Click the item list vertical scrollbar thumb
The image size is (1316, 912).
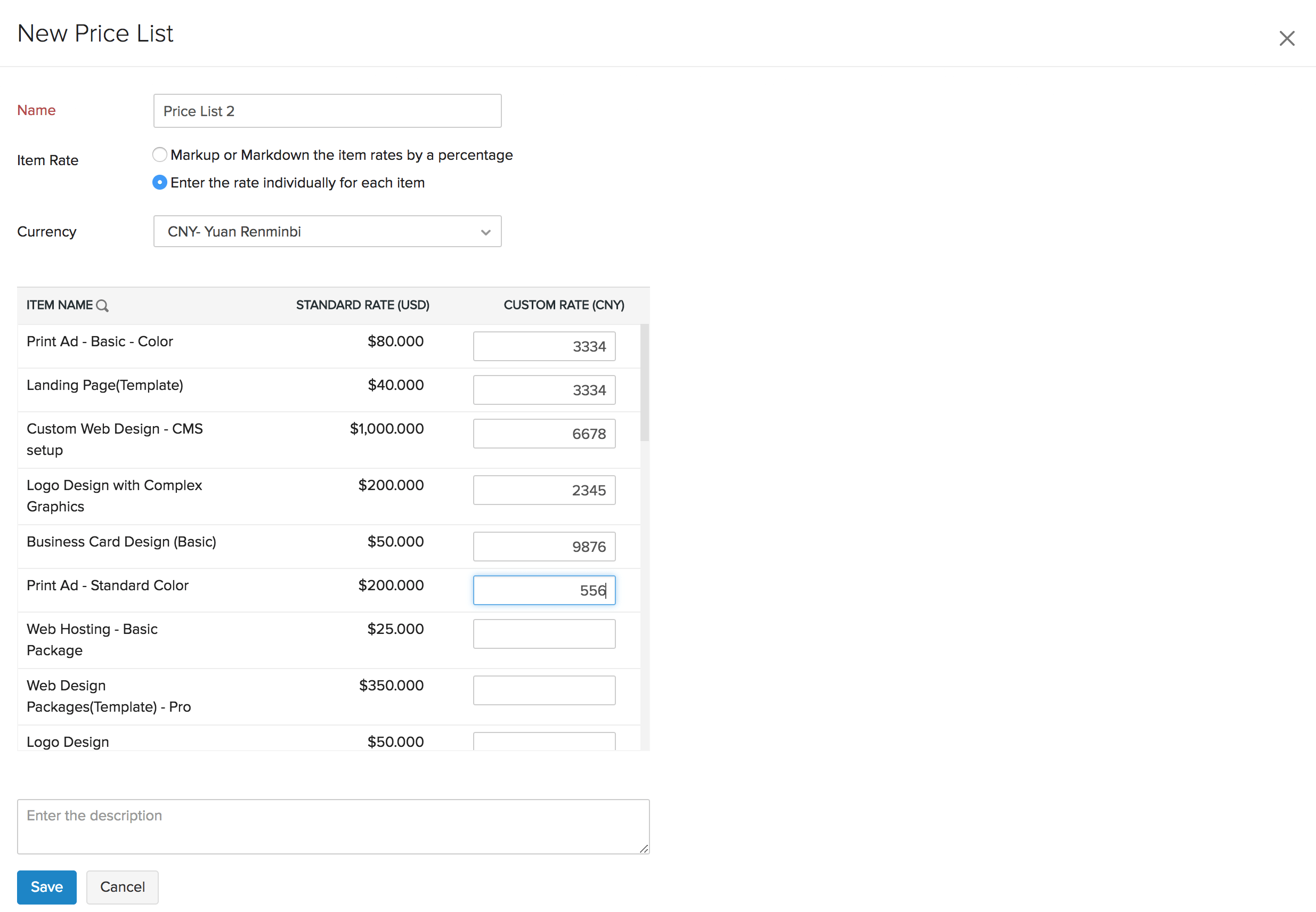point(645,383)
